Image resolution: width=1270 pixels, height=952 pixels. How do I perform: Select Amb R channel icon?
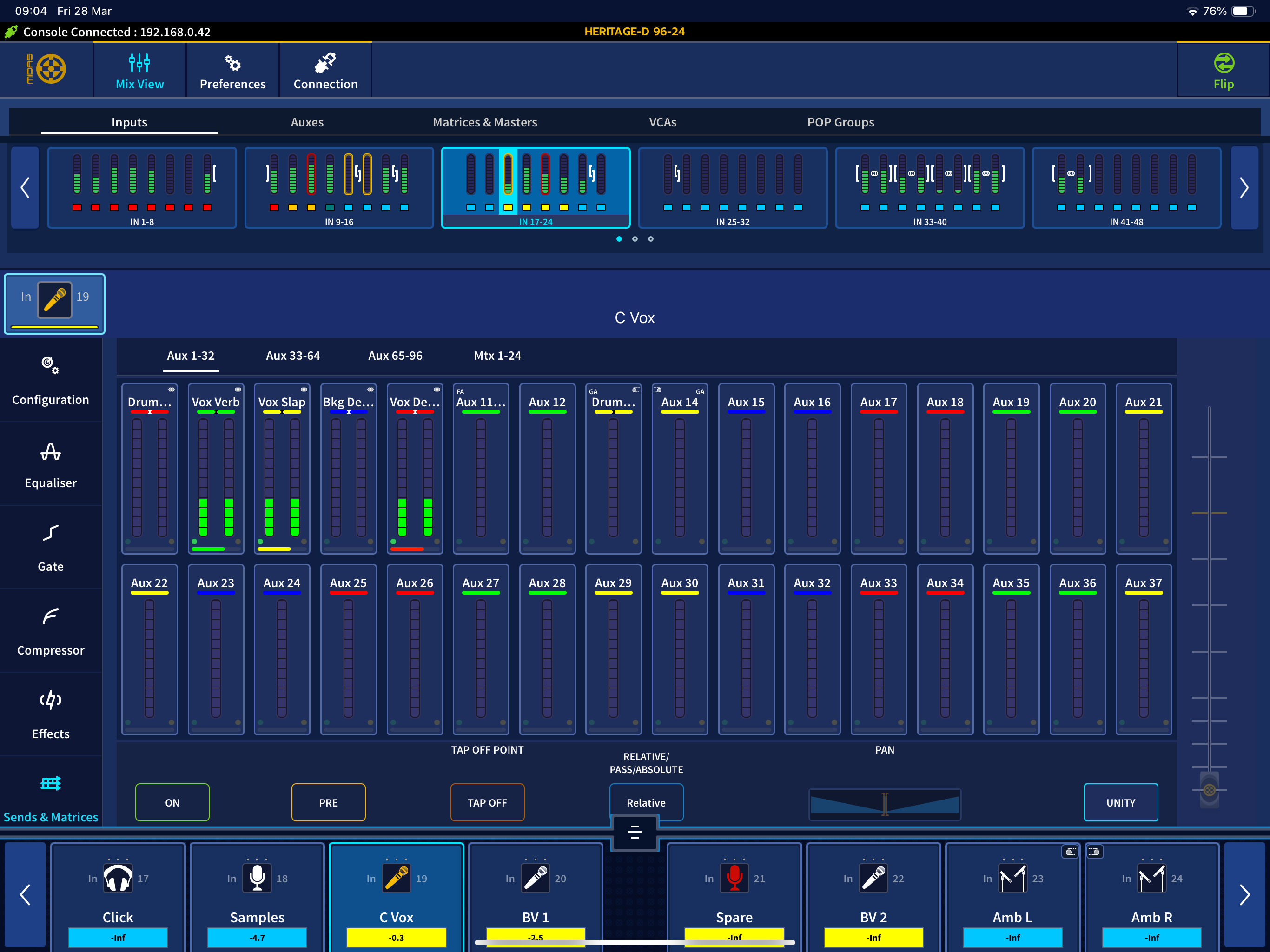point(1152,878)
